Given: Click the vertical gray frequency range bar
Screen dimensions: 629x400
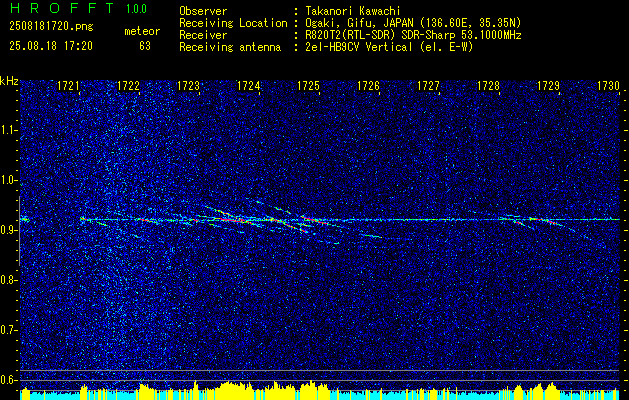Looking at the screenshot, I should point(19,231).
